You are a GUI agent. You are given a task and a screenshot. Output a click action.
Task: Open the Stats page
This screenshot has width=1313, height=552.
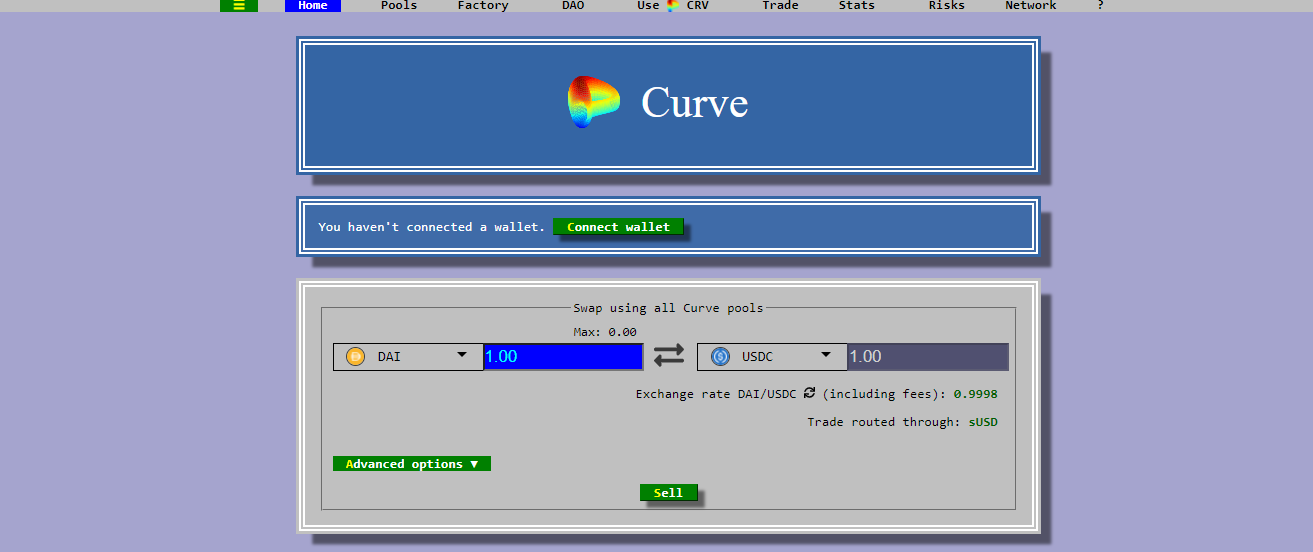point(857,6)
